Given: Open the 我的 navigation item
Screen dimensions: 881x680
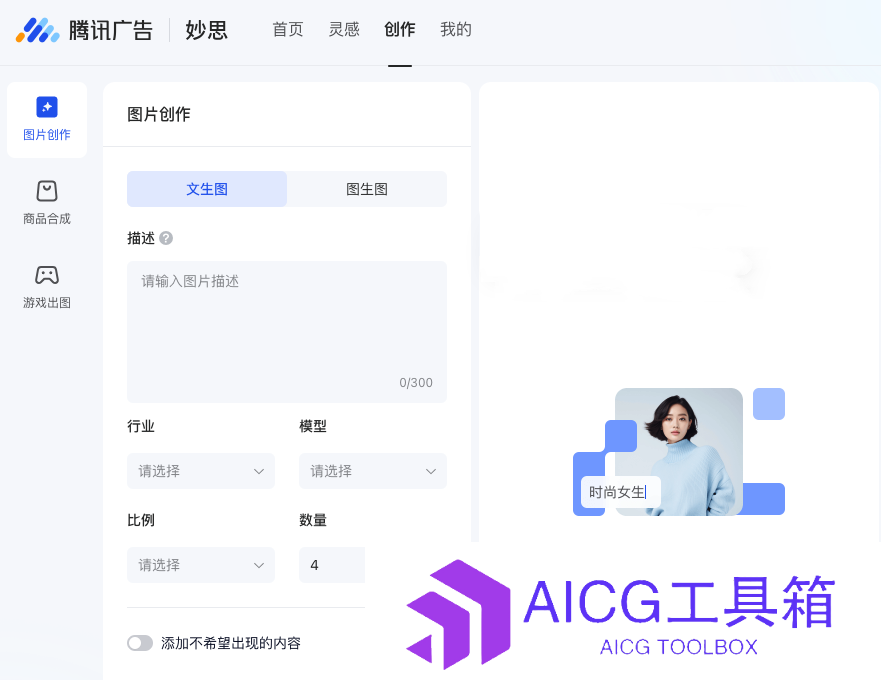Looking at the screenshot, I should point(456,29).
